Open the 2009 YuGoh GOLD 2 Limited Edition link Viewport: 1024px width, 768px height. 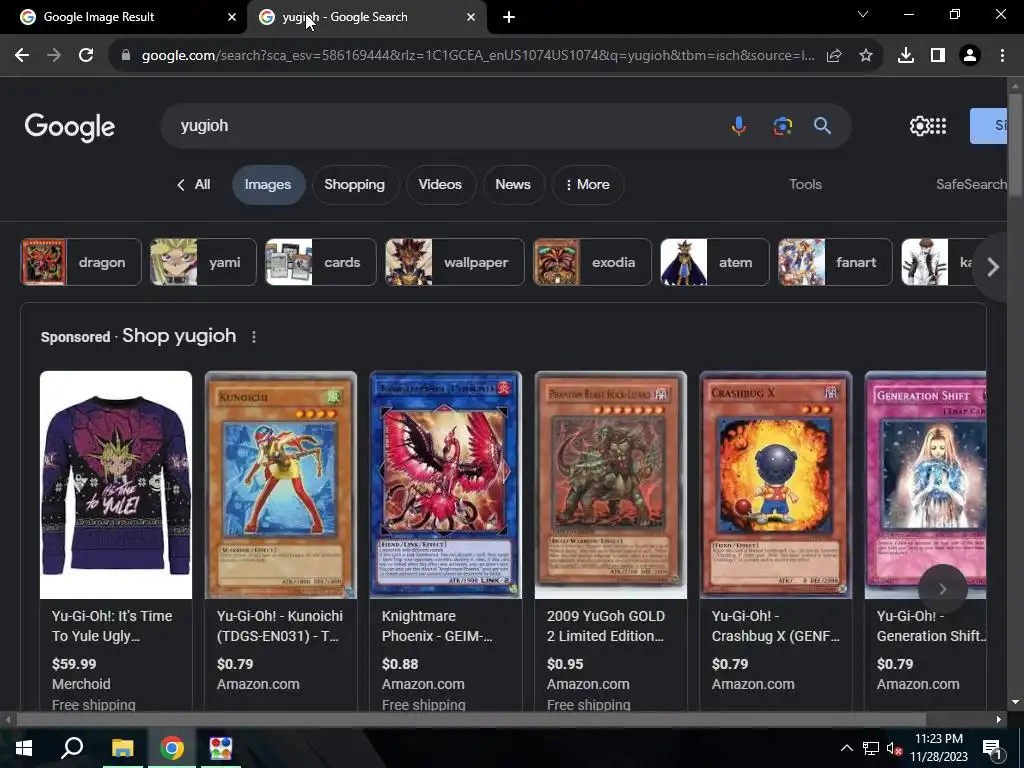click(605, 626)
